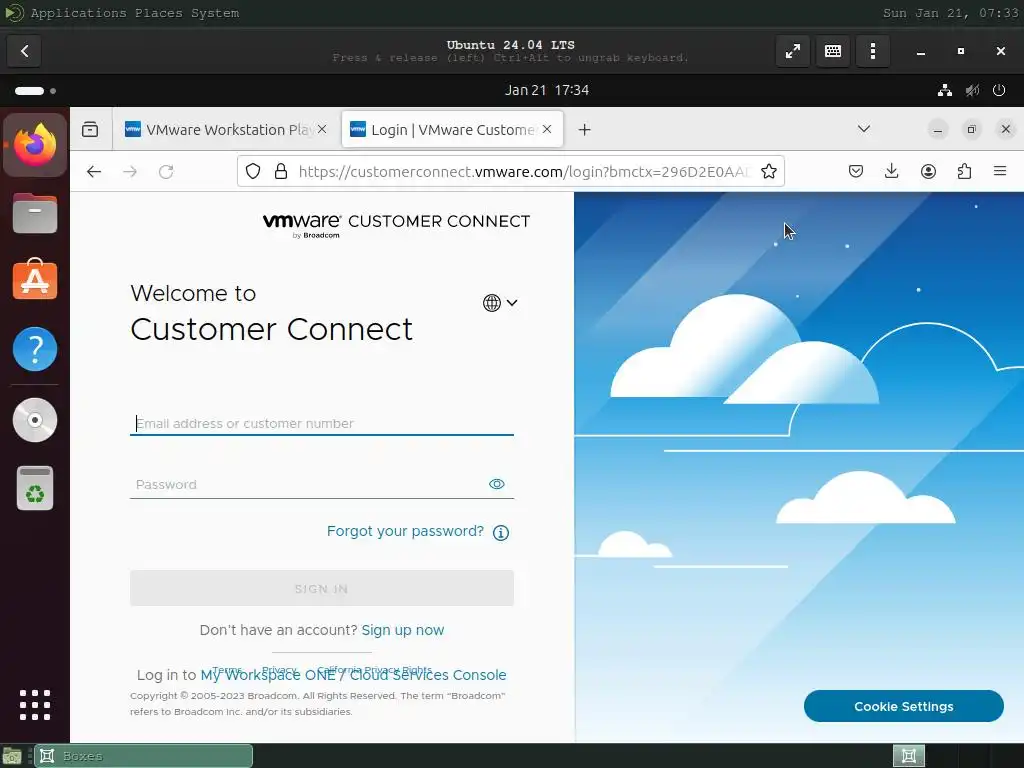Open the Trash icon in the dock
The width and height of the screenshot is (1024, 768).
click(35, 488)
